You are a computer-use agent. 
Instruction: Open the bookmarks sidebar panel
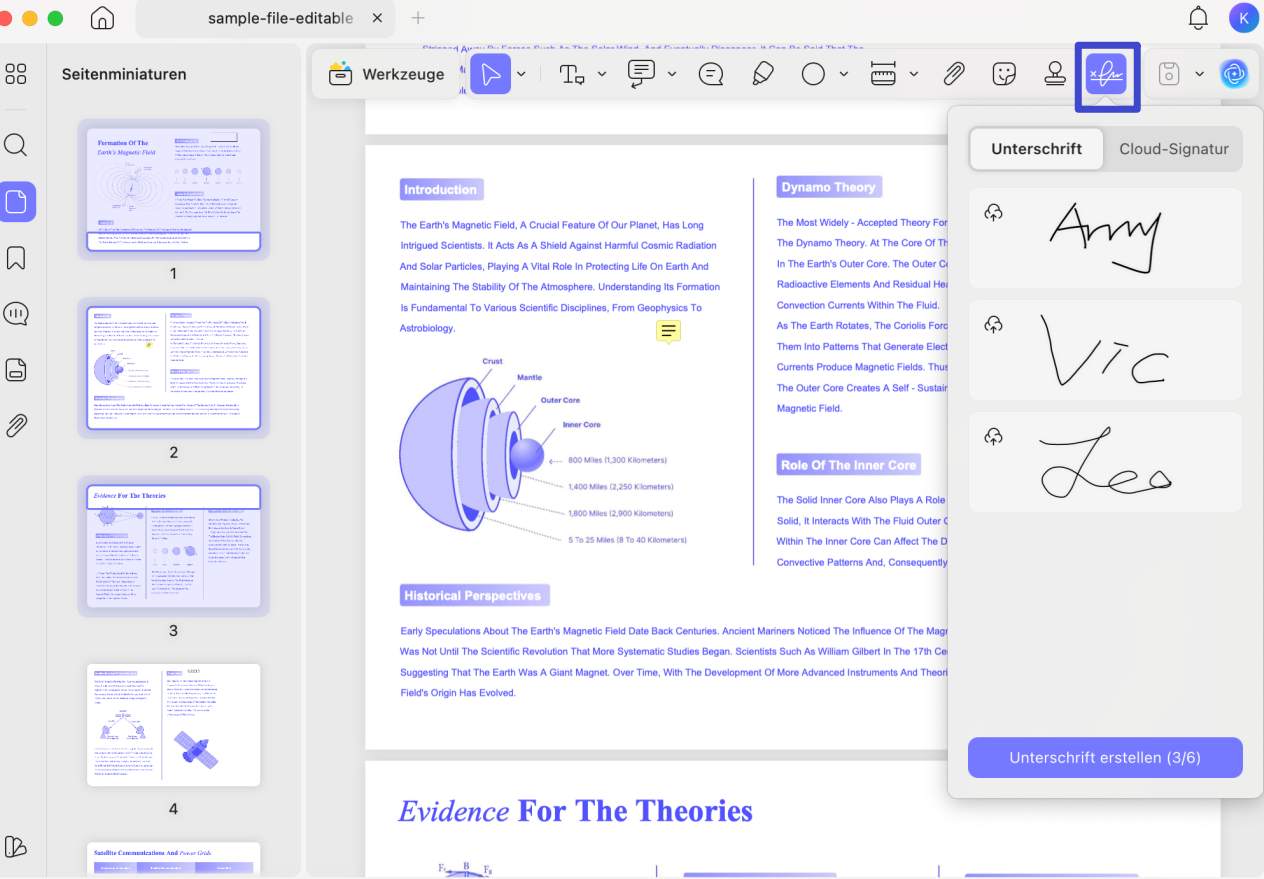tap(16, 258)
